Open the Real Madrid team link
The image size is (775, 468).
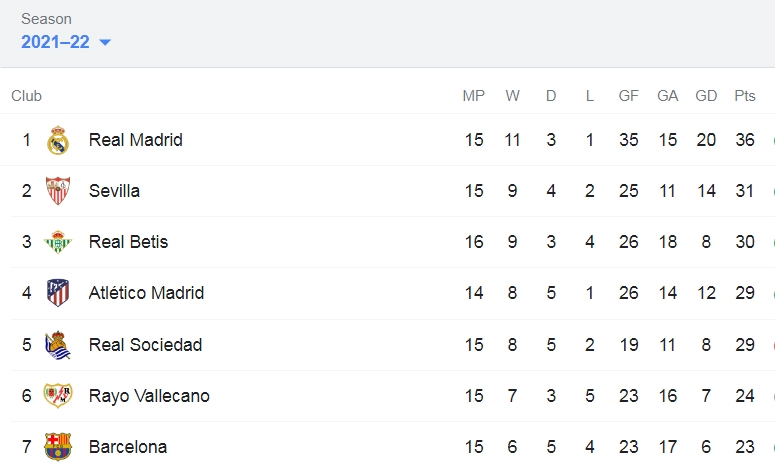point(135,140)
